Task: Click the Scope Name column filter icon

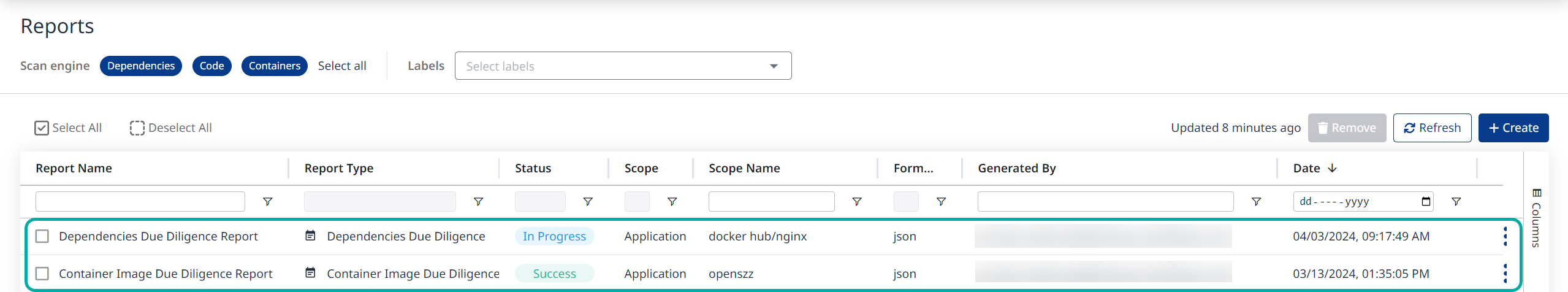Action: [x=856, y=202]
